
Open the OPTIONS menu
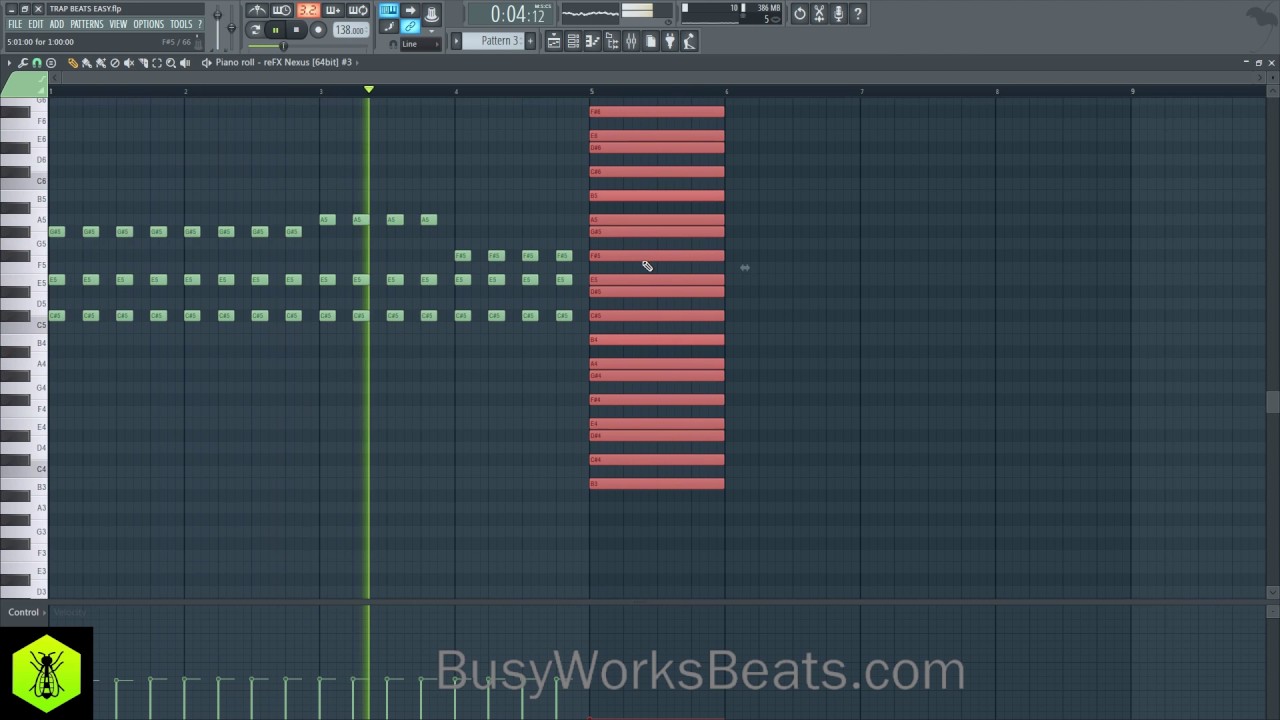tap(148, 24)
